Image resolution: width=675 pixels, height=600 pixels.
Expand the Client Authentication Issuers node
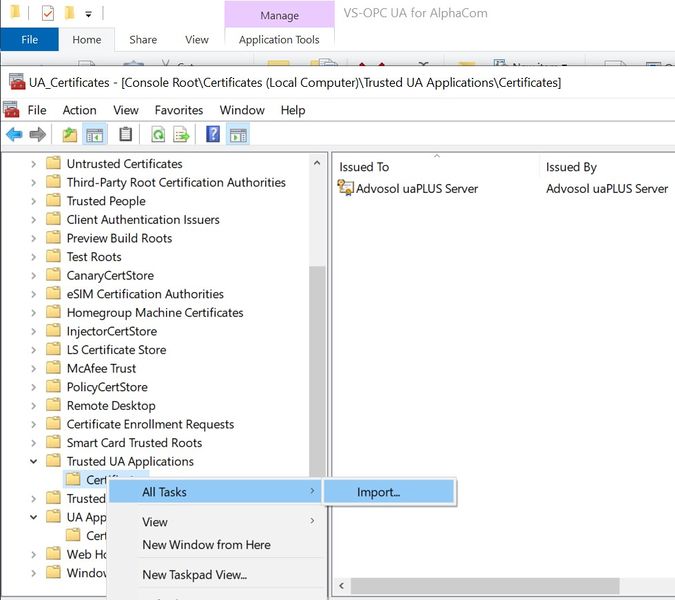[34, 220]
